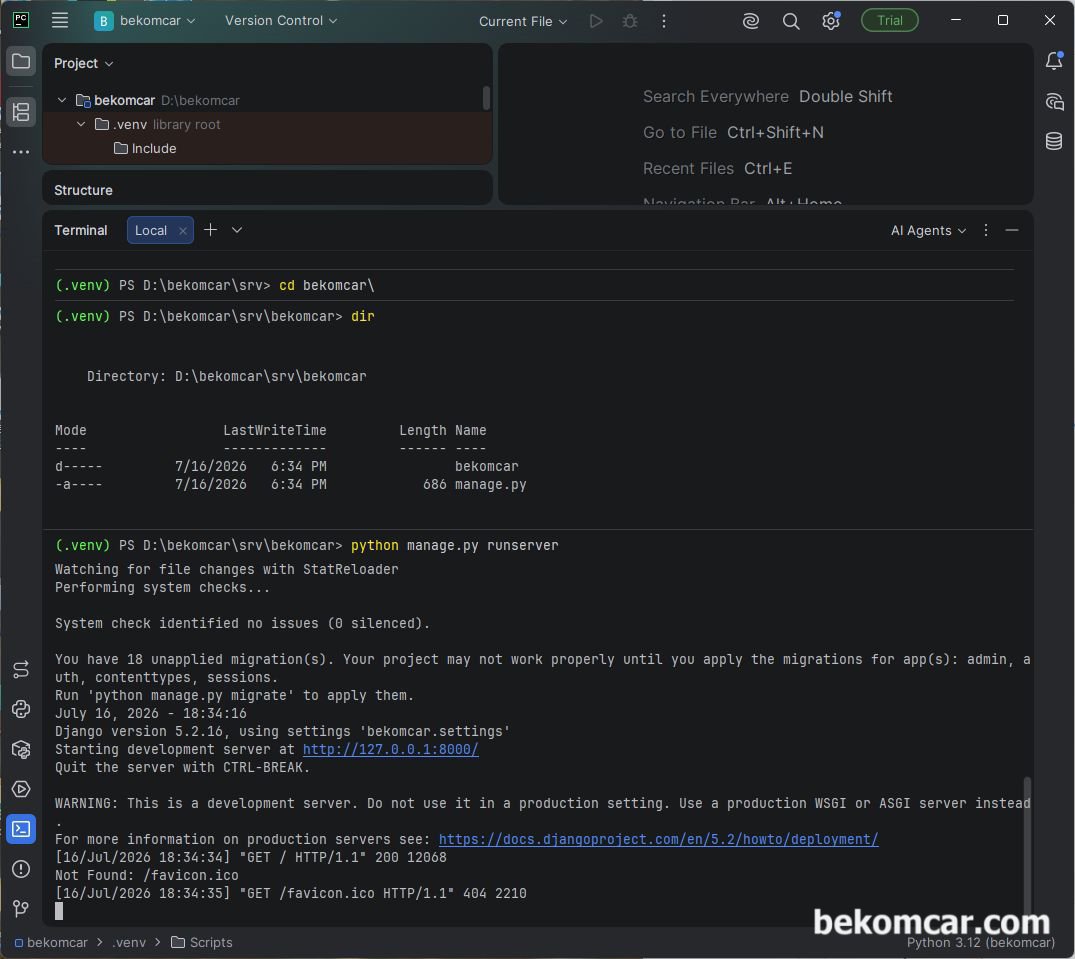This screenshot has height=959, width=1075.
Task: Open Project view dropdown
Action: coord(84,63)
